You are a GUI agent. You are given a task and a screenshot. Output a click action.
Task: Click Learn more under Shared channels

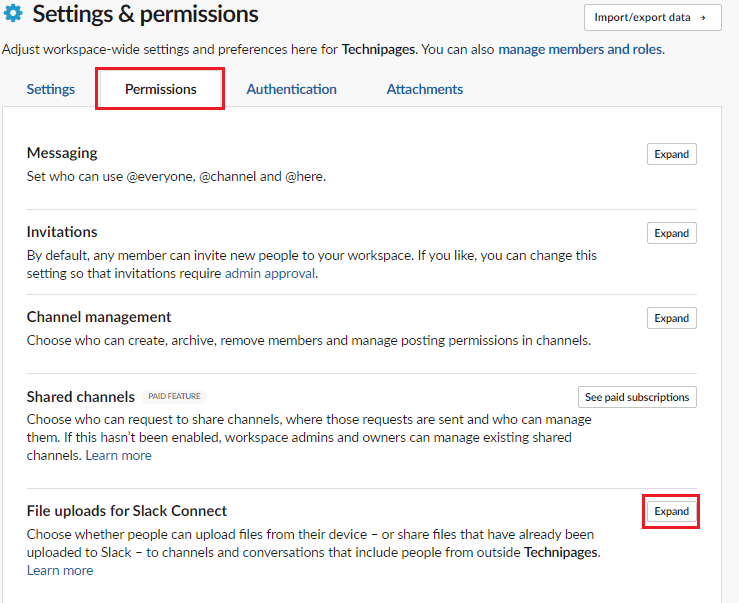[118, 455]
